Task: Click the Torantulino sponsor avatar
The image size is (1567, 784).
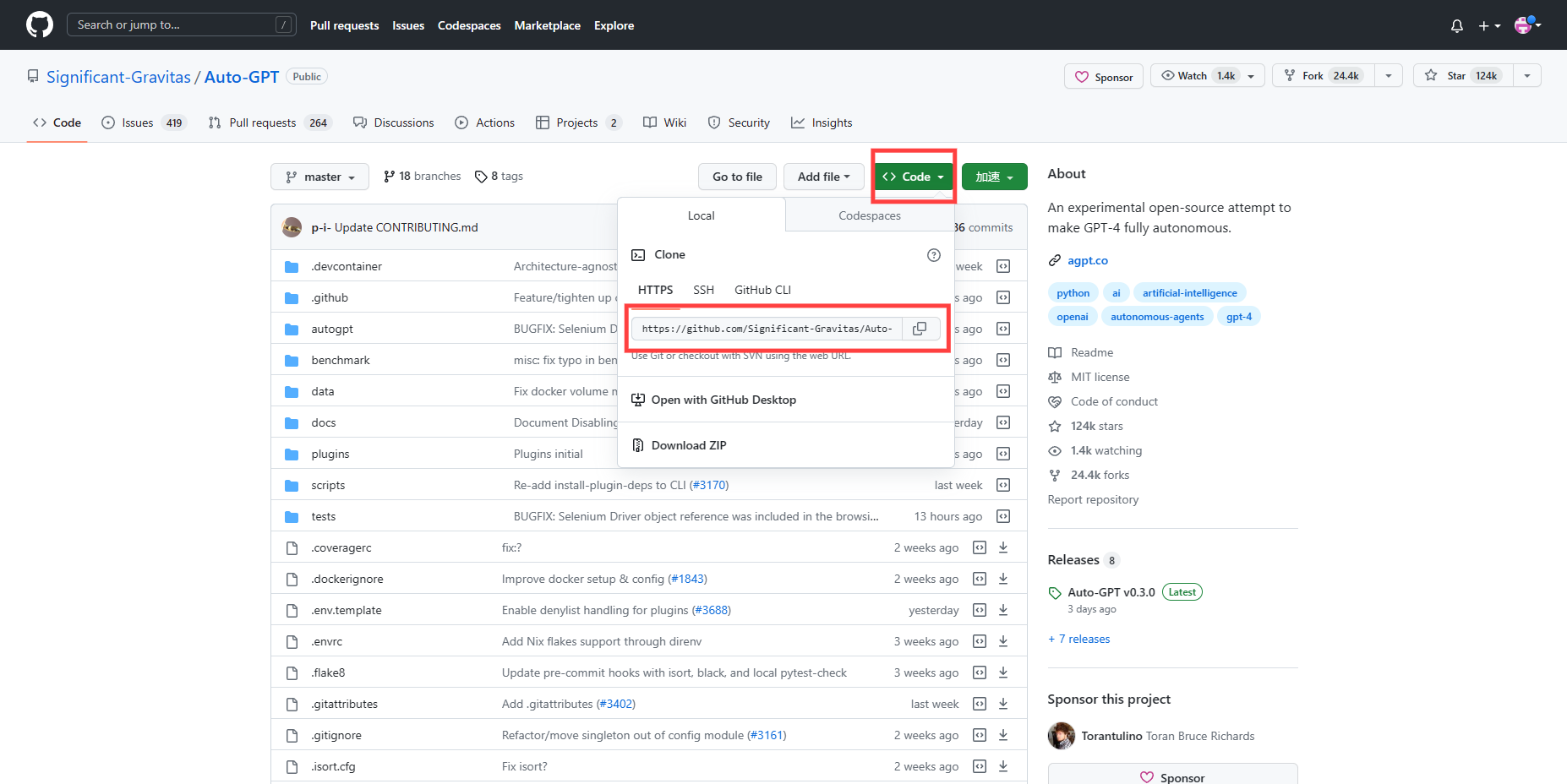Action: click(1062, 736)
